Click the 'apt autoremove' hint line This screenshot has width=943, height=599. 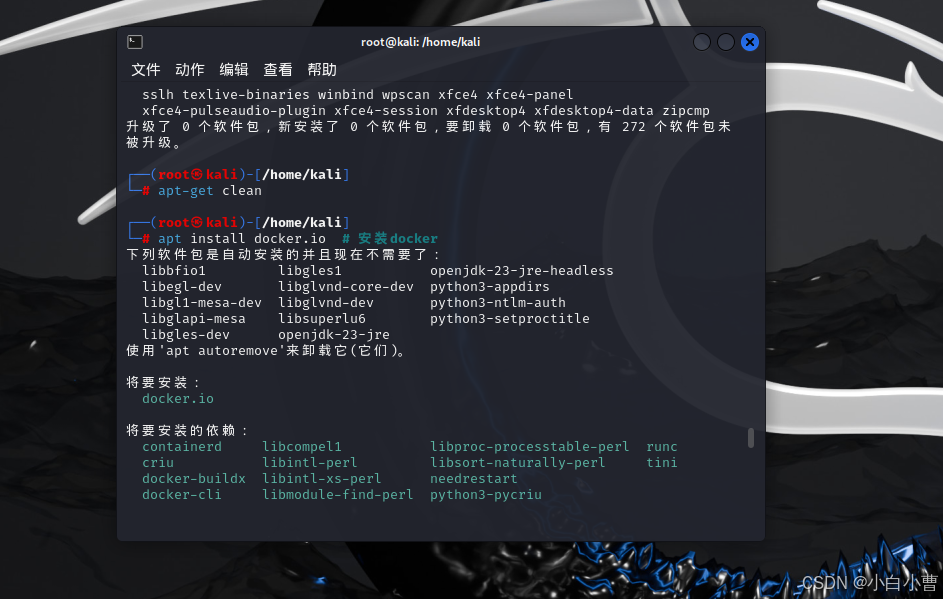click(x=266, y=351)
